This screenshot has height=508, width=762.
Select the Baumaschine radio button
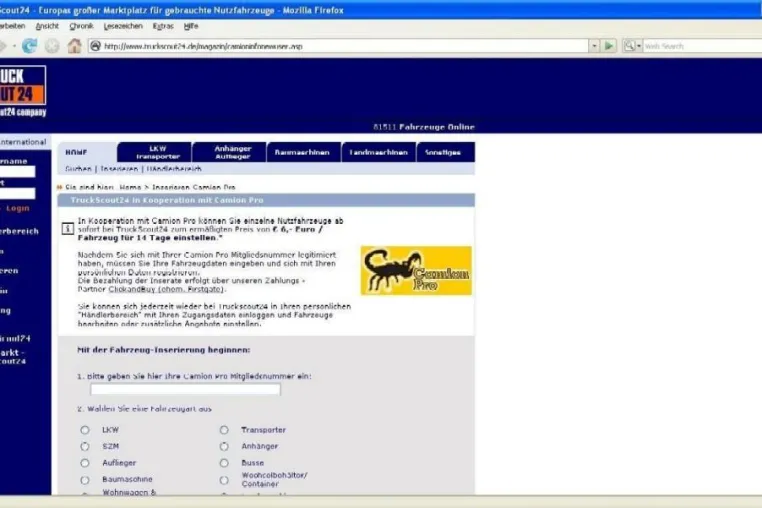point(85,480)
